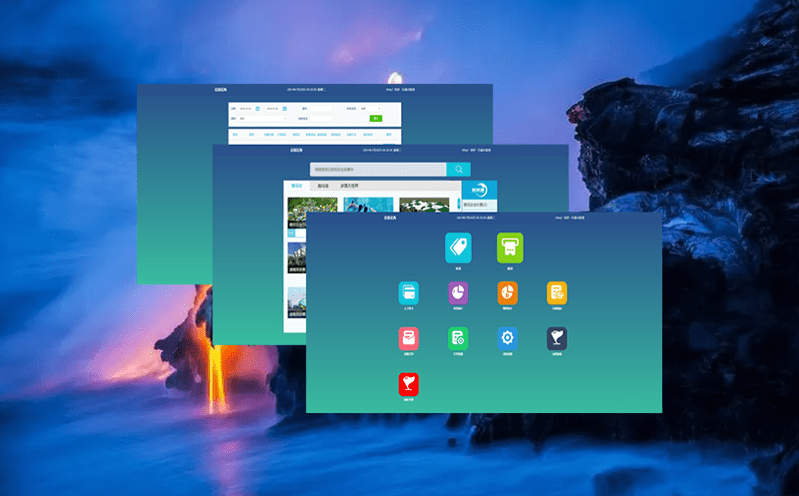799x496 pixels.
Task: Click the cyan magnifier search button
Action: [x=458, y=170]
